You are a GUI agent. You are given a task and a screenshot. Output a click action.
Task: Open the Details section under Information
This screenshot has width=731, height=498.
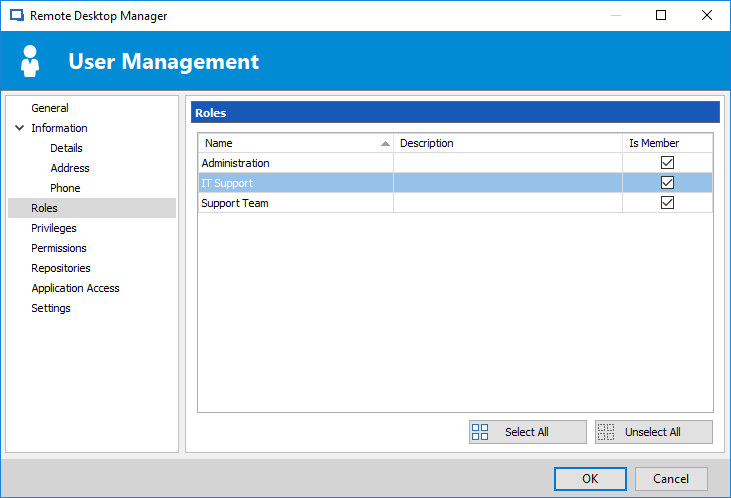point(66,148)
